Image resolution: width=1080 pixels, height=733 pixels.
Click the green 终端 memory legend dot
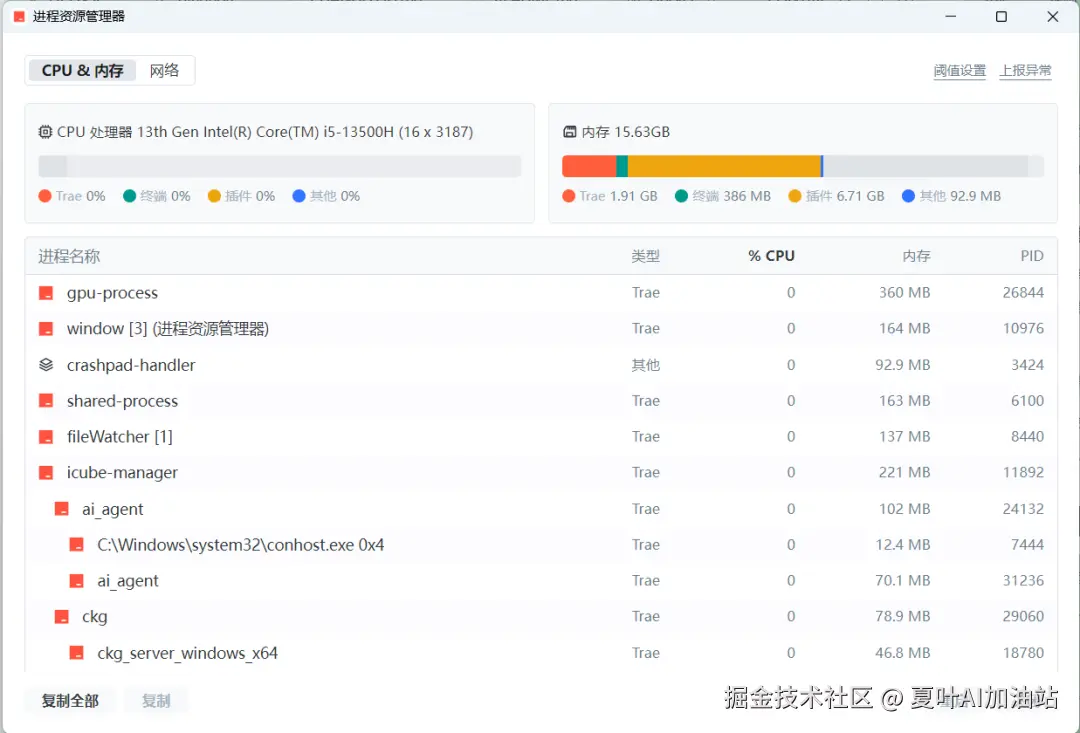pos(681,196)
